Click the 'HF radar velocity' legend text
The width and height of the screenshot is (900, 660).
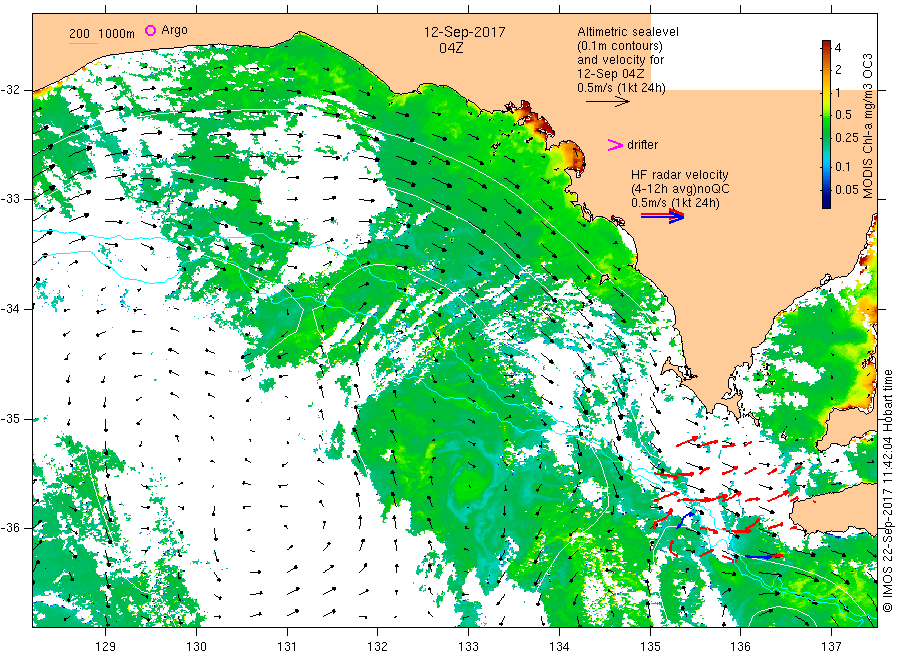click(680, 174)
